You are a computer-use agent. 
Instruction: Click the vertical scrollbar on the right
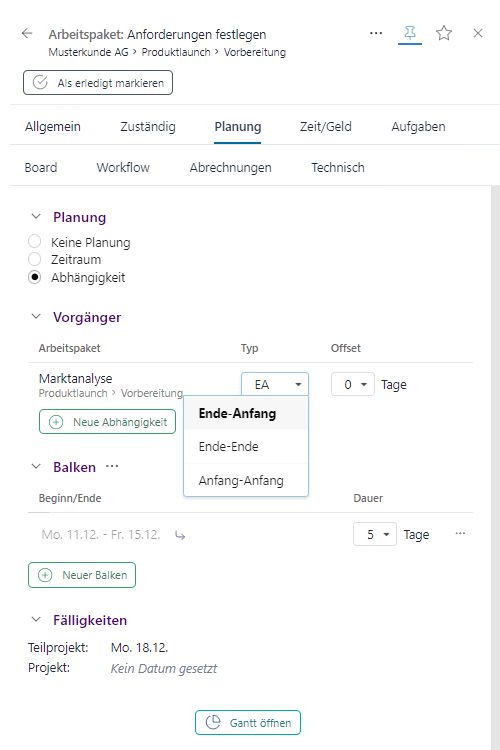point(495,467)
